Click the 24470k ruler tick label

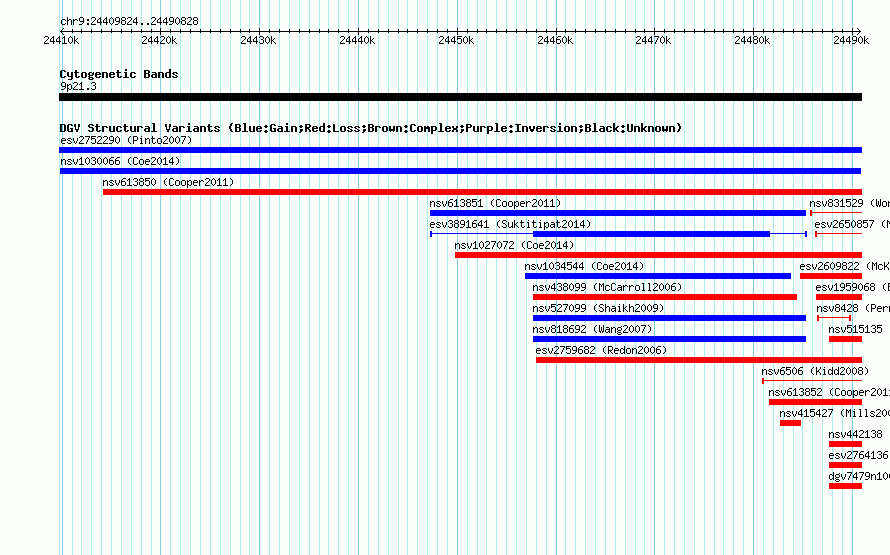(x=653, y=40)
